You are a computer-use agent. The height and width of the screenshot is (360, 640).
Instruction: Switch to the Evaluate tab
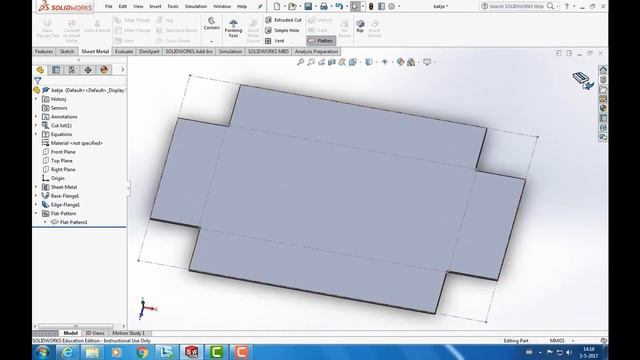pyautogui.click(x=124, y=51)
